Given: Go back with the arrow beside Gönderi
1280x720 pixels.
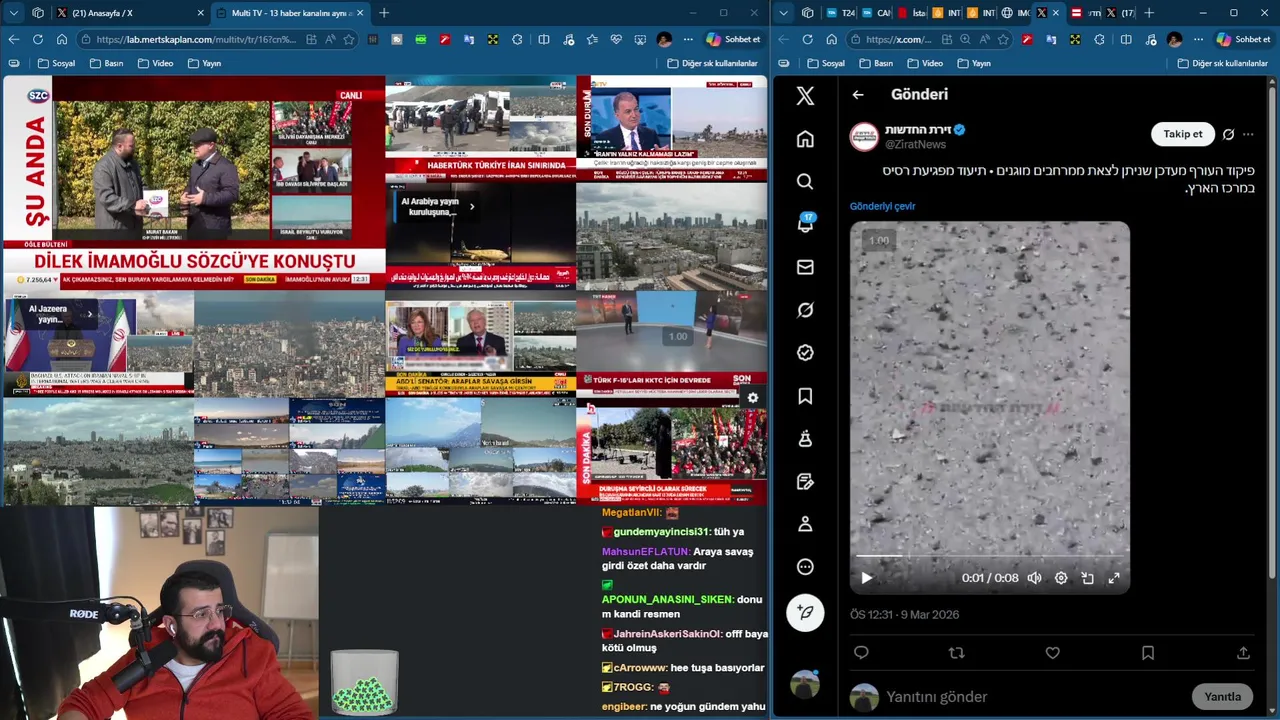Looking at the screenshot, I should click(x=858, y=94).
